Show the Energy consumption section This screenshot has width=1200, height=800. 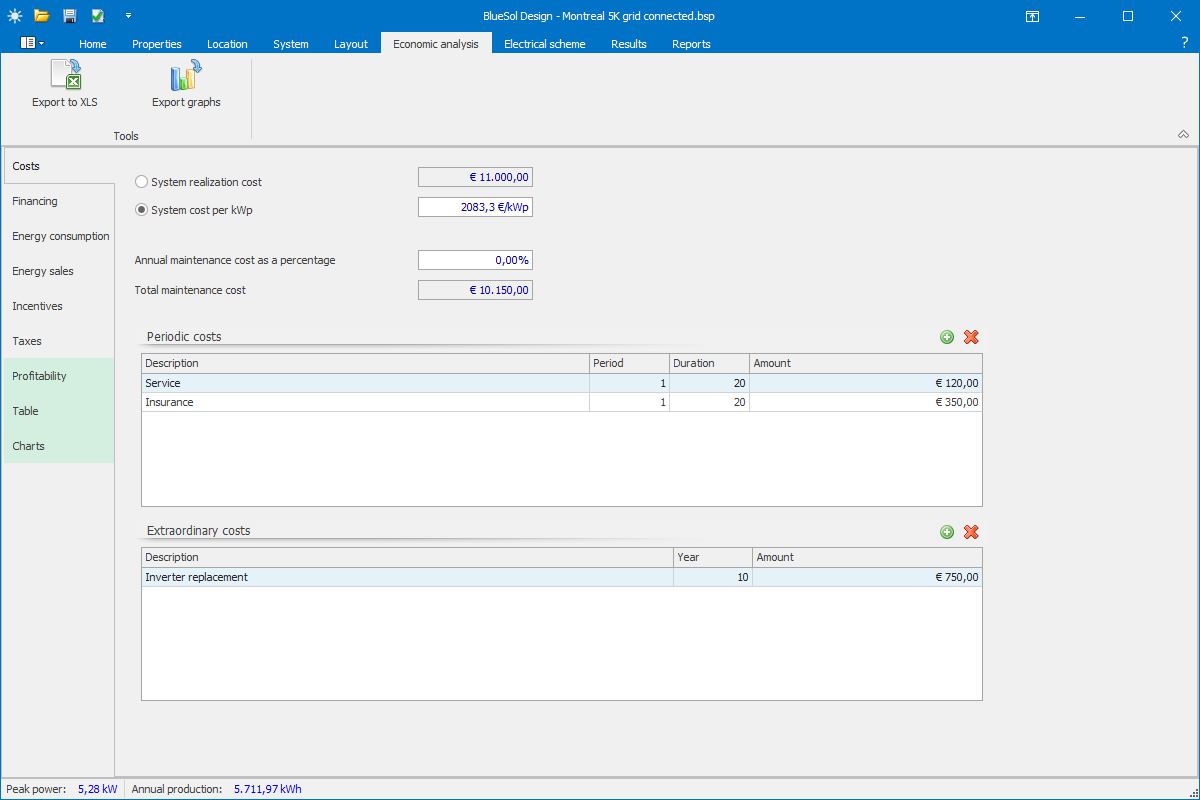click(x=59, y=236)
